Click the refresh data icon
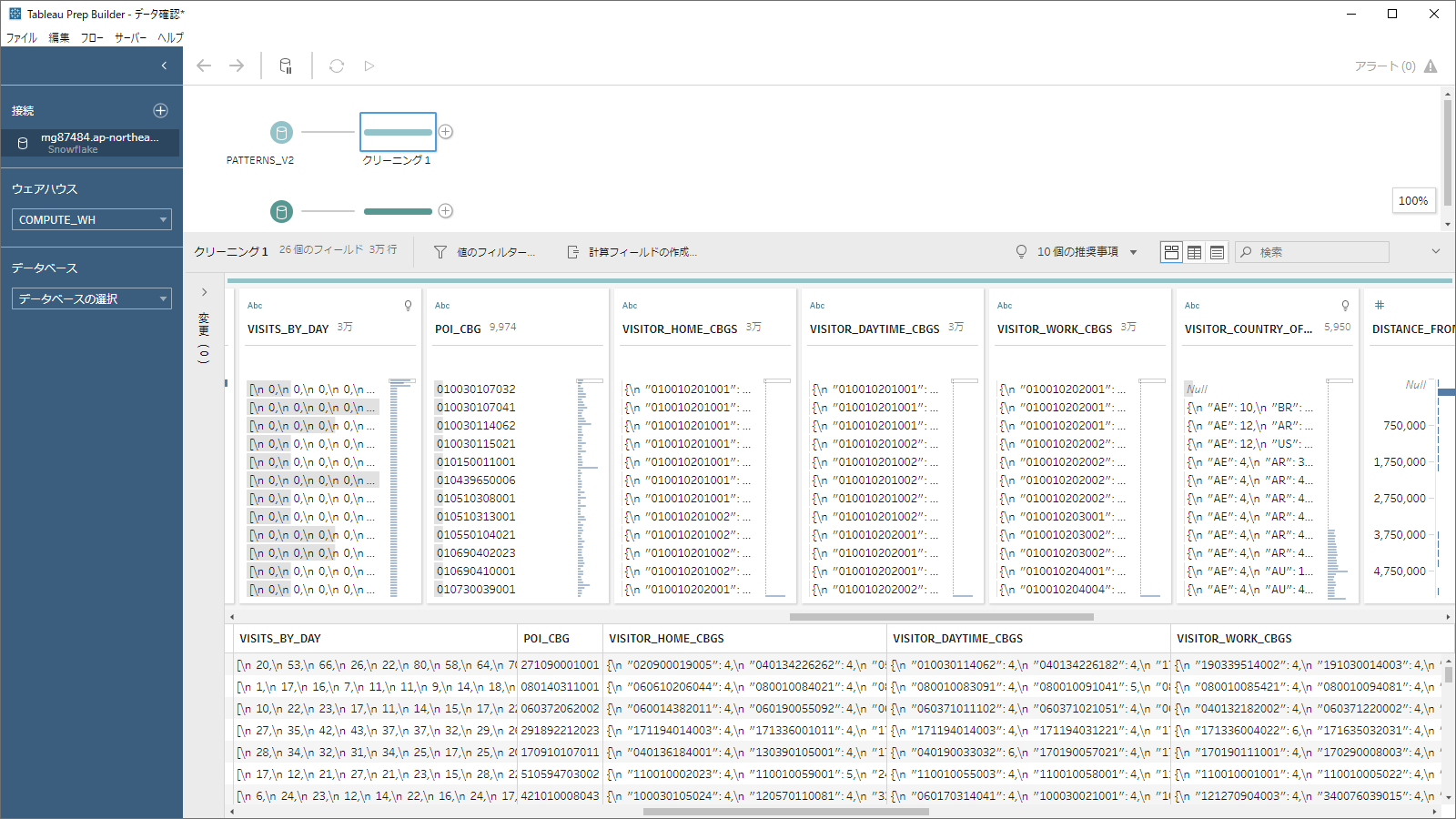Image resolution: width=1456 pixels, height=819 pixels. click(x=337, y=66)
